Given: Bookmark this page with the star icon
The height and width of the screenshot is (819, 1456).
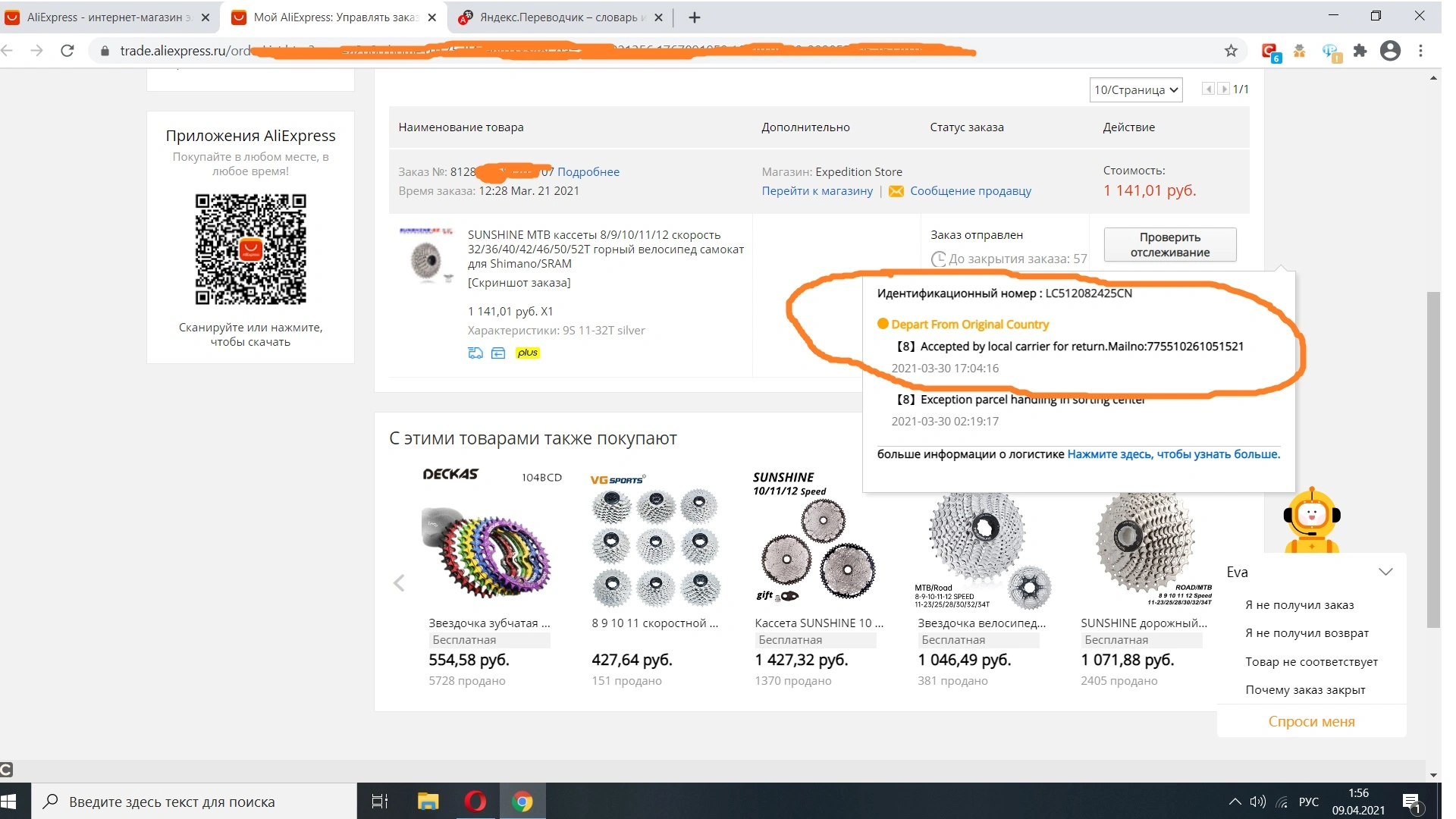Looking at the screenshot, I should 1231,51.
